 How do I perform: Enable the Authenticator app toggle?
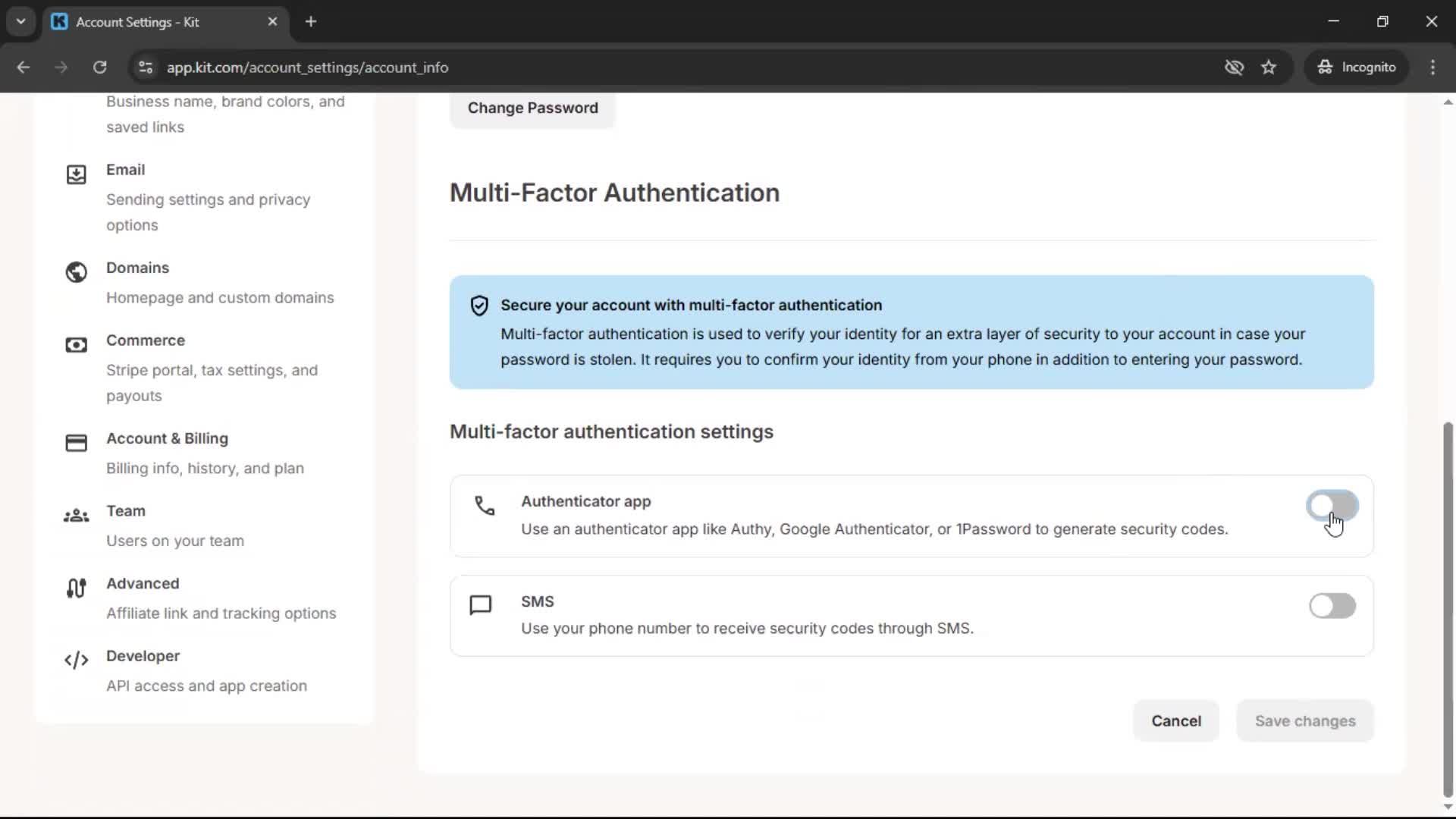pos(1332,505)
